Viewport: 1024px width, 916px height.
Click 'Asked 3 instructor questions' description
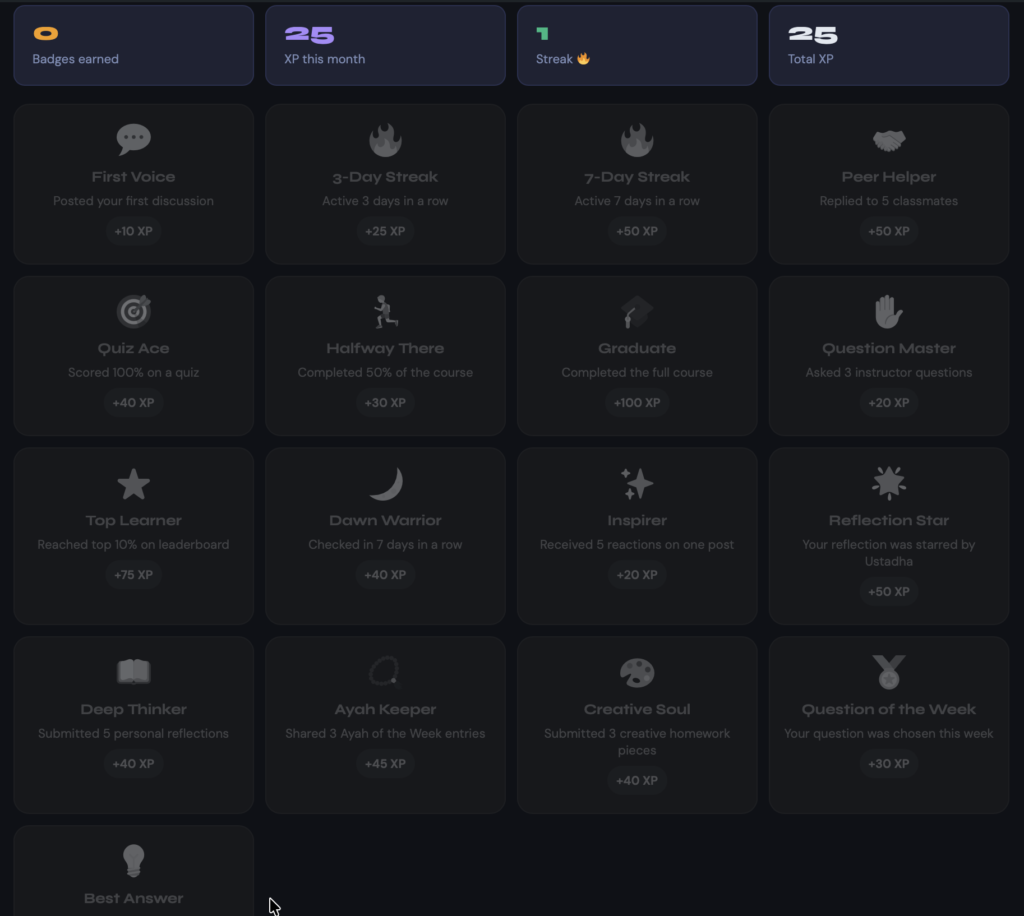point(889,373)
